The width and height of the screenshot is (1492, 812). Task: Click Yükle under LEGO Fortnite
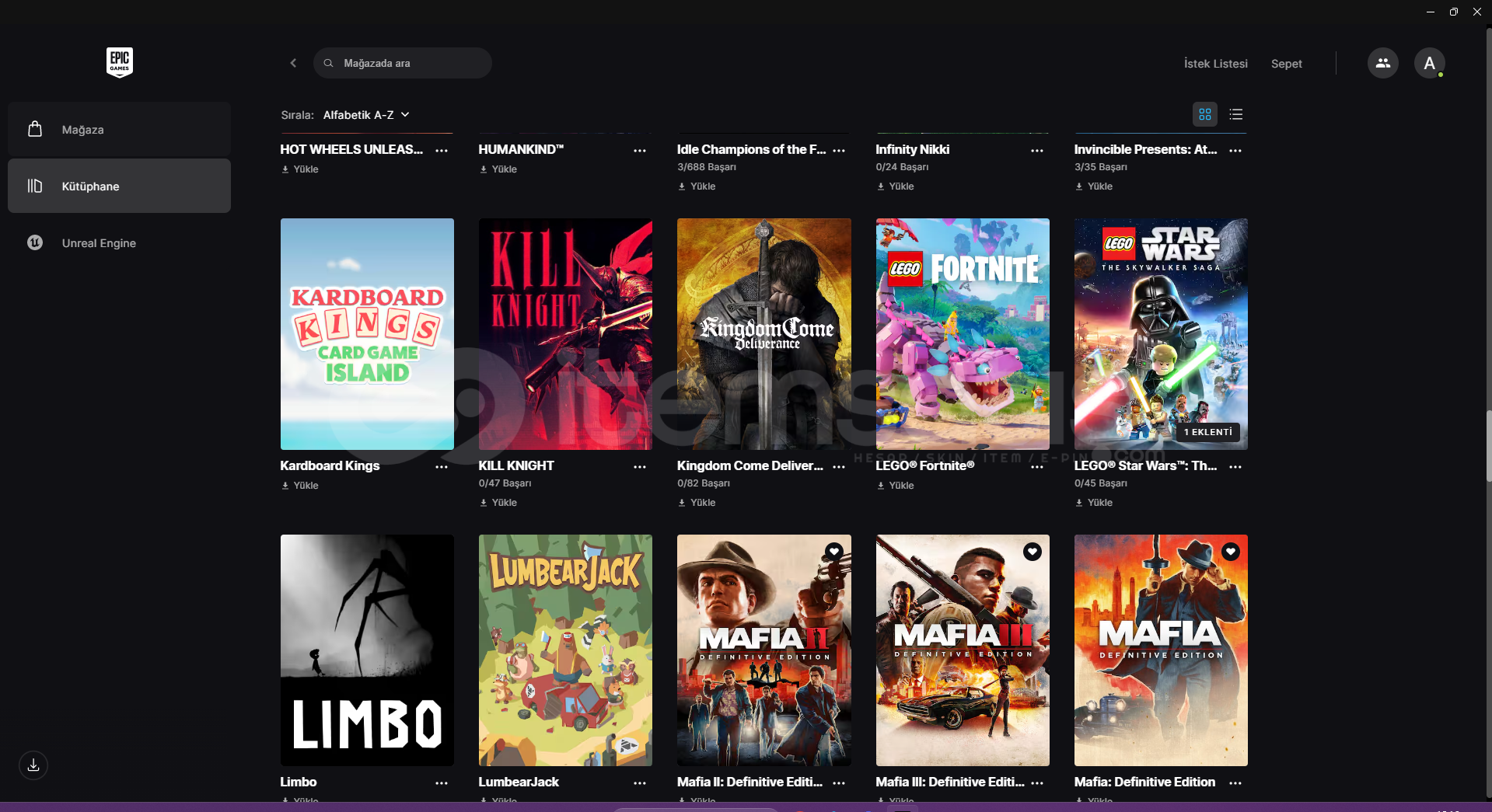pyautogui.click(x=895, y=486)
